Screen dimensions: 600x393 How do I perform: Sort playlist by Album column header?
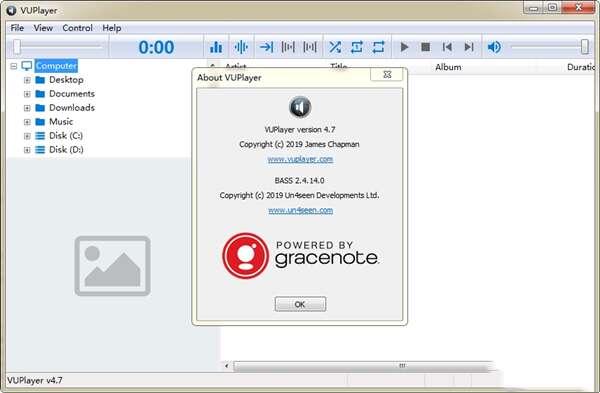coord(448,67)
